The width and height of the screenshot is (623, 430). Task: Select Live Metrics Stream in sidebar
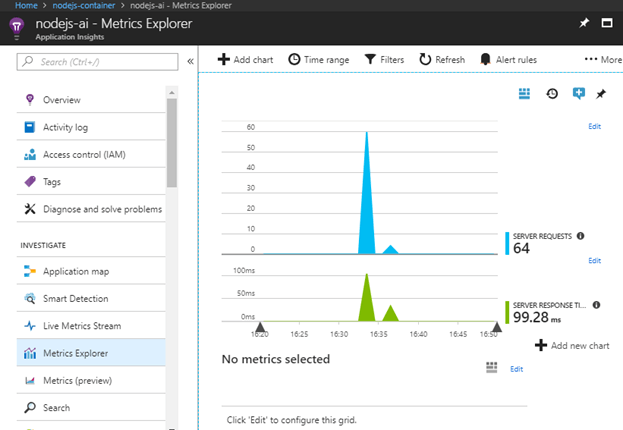tap(81, 326)
